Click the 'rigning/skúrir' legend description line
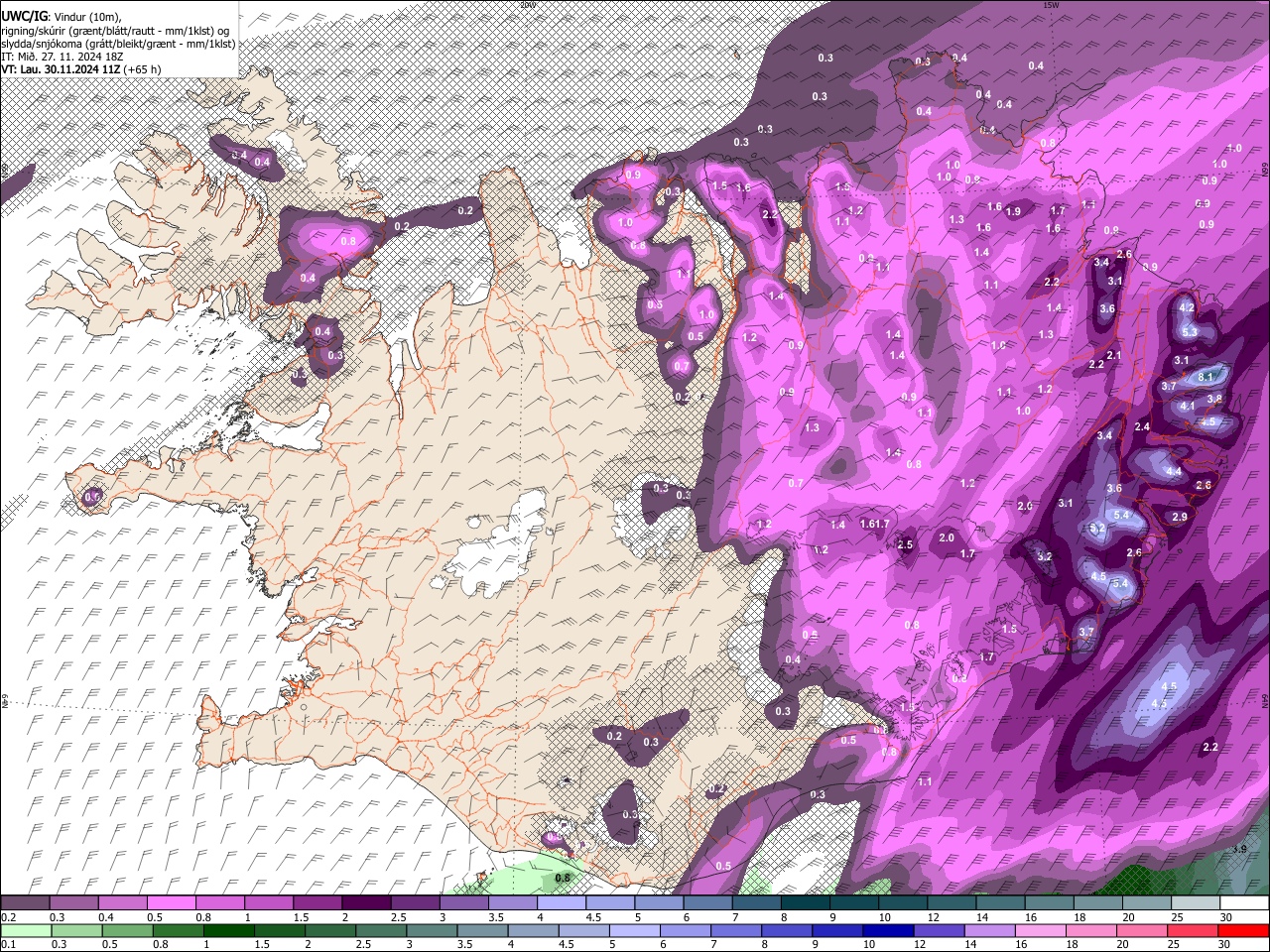 (115, 30)
